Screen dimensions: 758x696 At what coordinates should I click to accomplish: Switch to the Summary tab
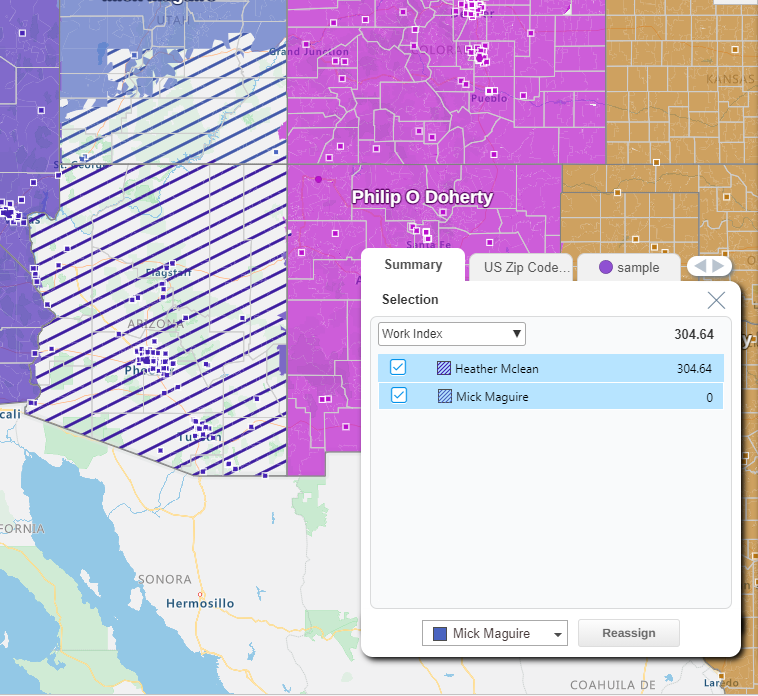coord(413,265)
